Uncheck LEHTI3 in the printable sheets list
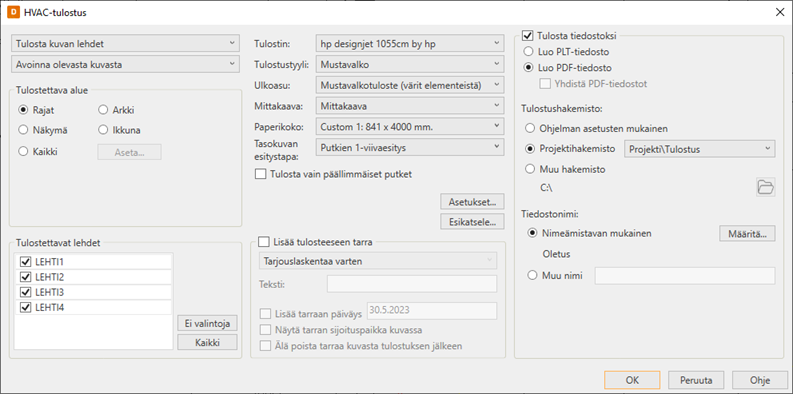The height and width of the screenshot is (394, 793). point(25,292)
